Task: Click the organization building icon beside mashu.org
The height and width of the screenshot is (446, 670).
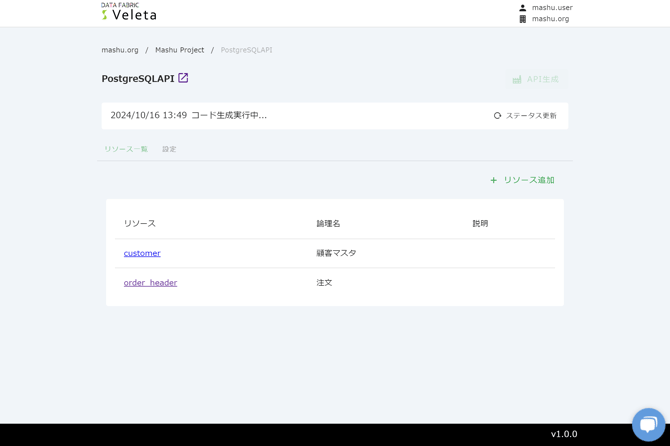Action: pyautogui.click(x=522, y=19)
